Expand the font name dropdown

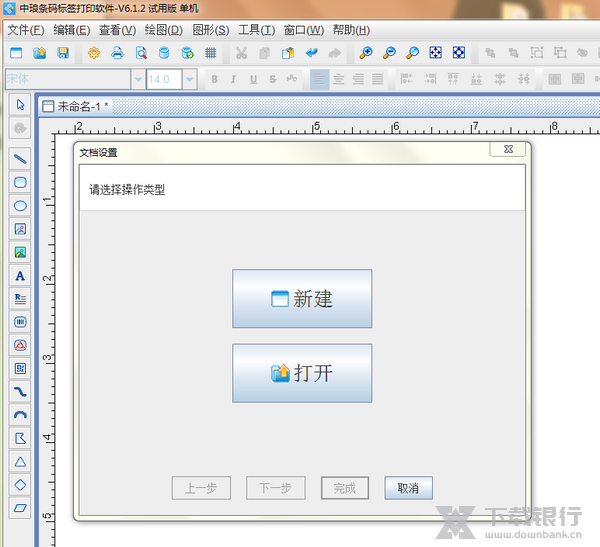pos(137,79)
